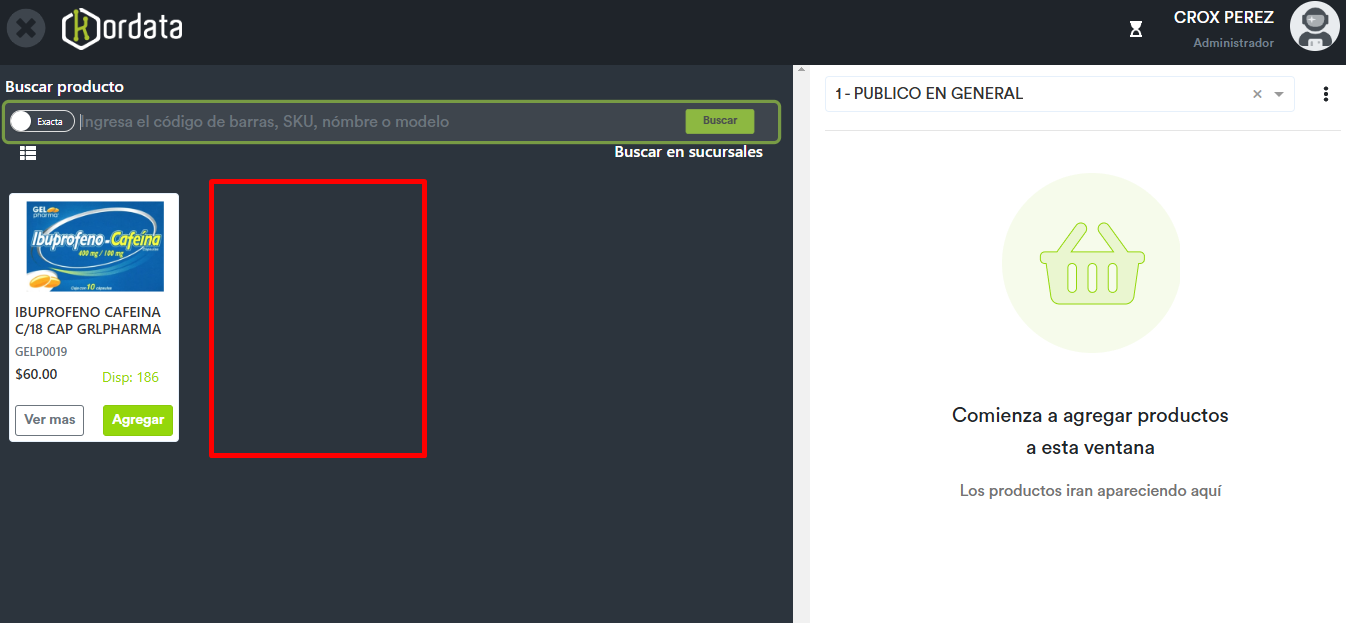This screenshot has width=1346, height=623.
Task: Open the three-dot options menu
Action: coord(1326,94)
